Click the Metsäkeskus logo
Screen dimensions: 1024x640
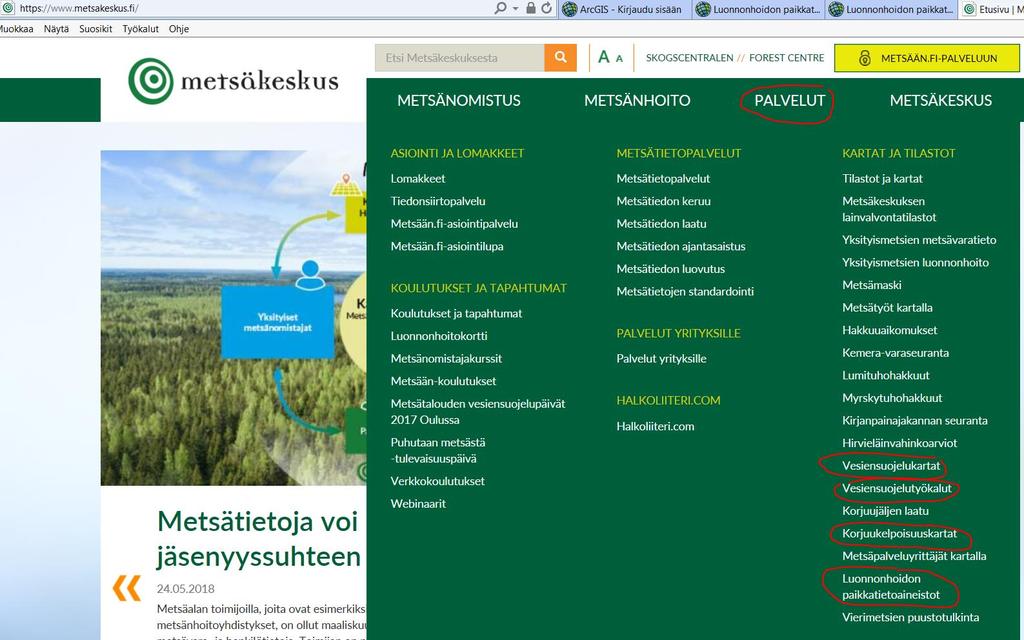(233, 81)
